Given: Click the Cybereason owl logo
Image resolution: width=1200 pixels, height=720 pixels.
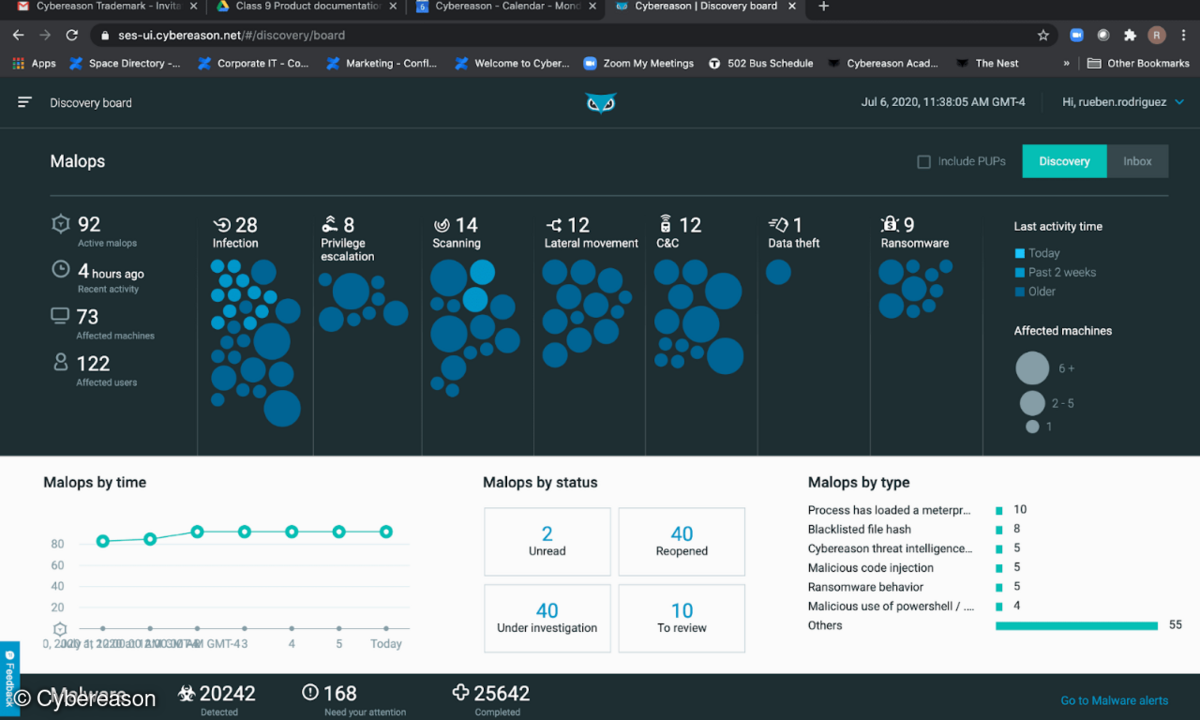Looking at the screenshot, I should click(601, 102).
